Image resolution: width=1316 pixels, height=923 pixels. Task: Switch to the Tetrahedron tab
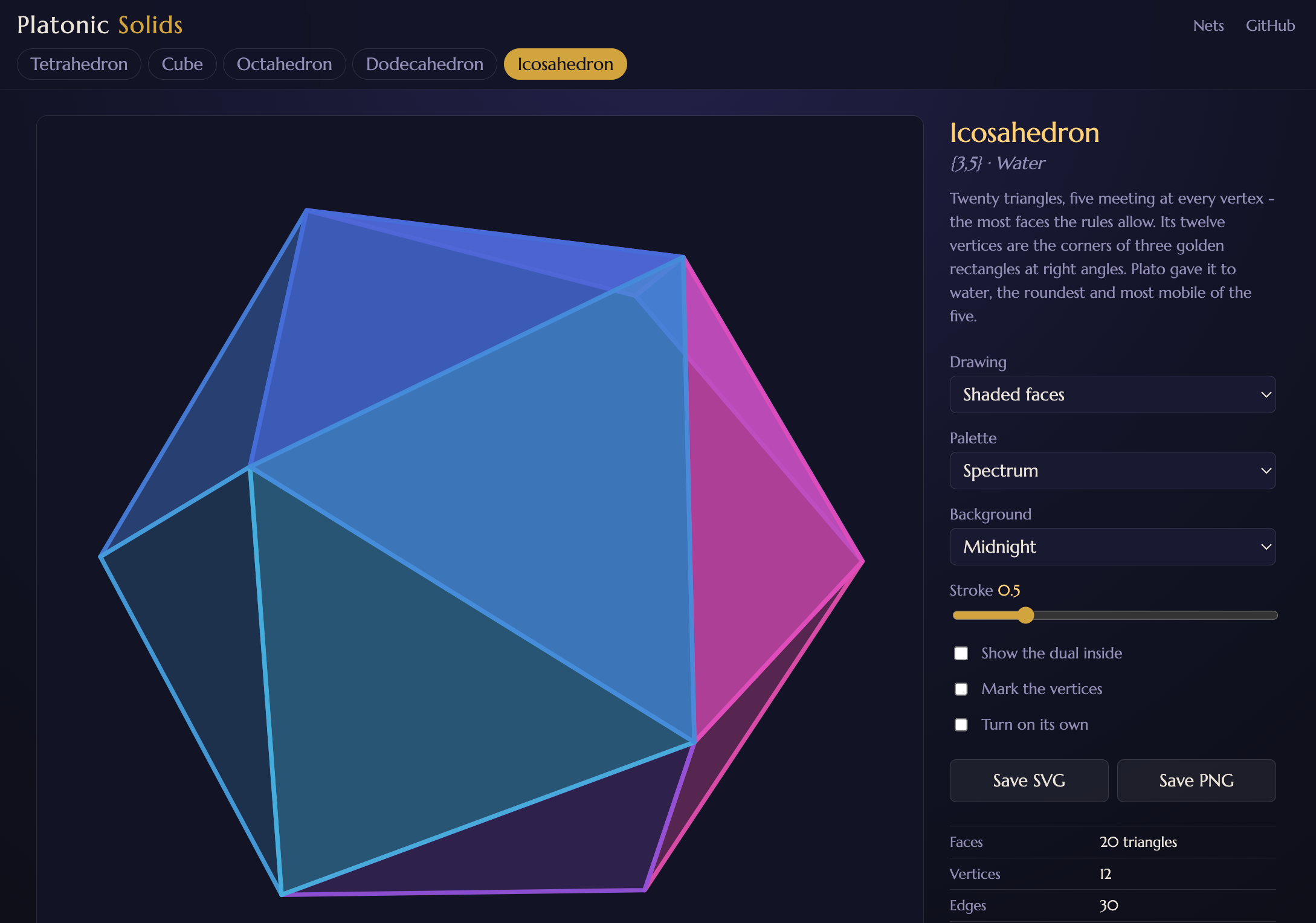tap(79, 64)
